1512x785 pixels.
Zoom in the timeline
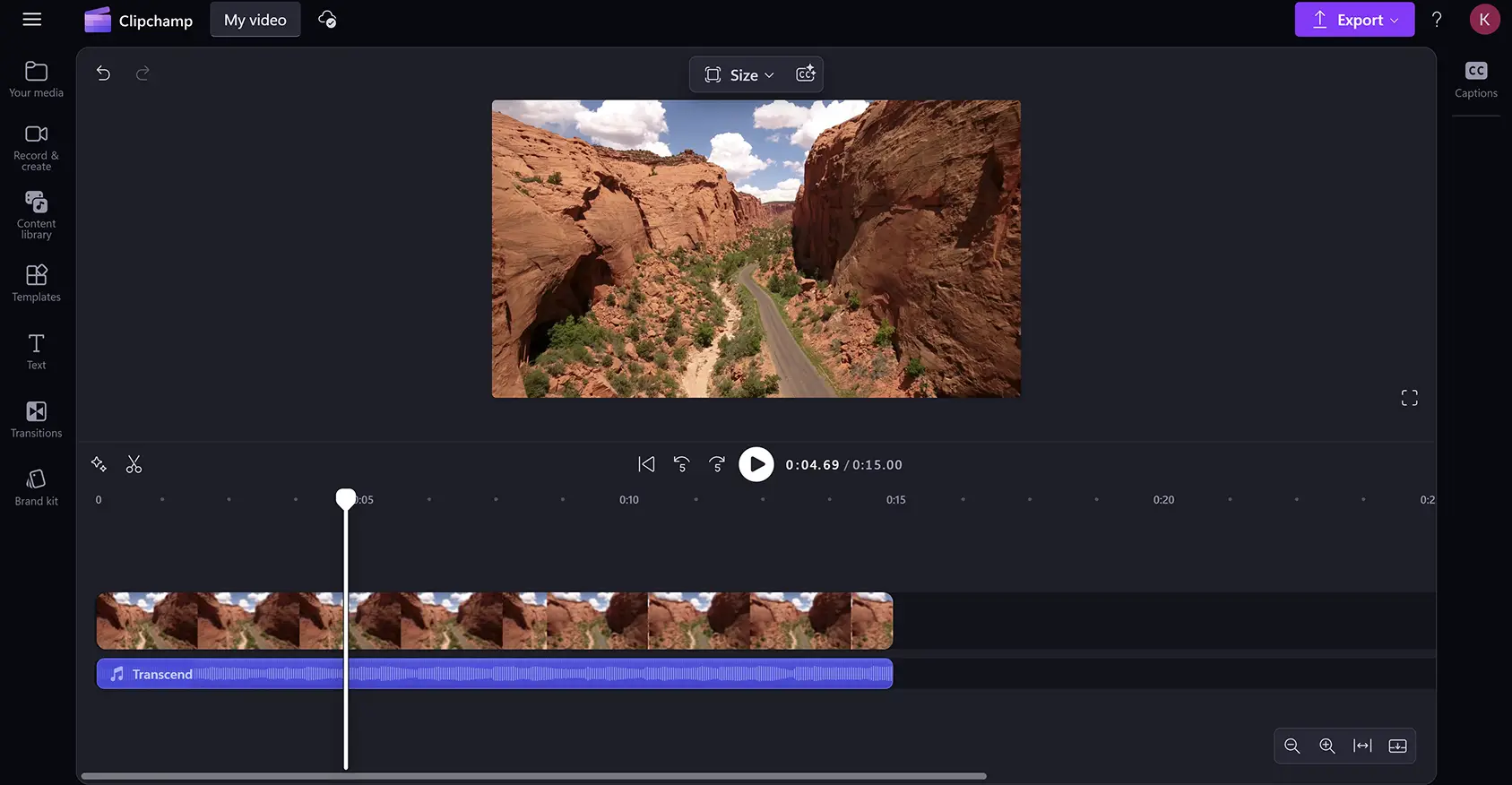tap(1327, 746)
